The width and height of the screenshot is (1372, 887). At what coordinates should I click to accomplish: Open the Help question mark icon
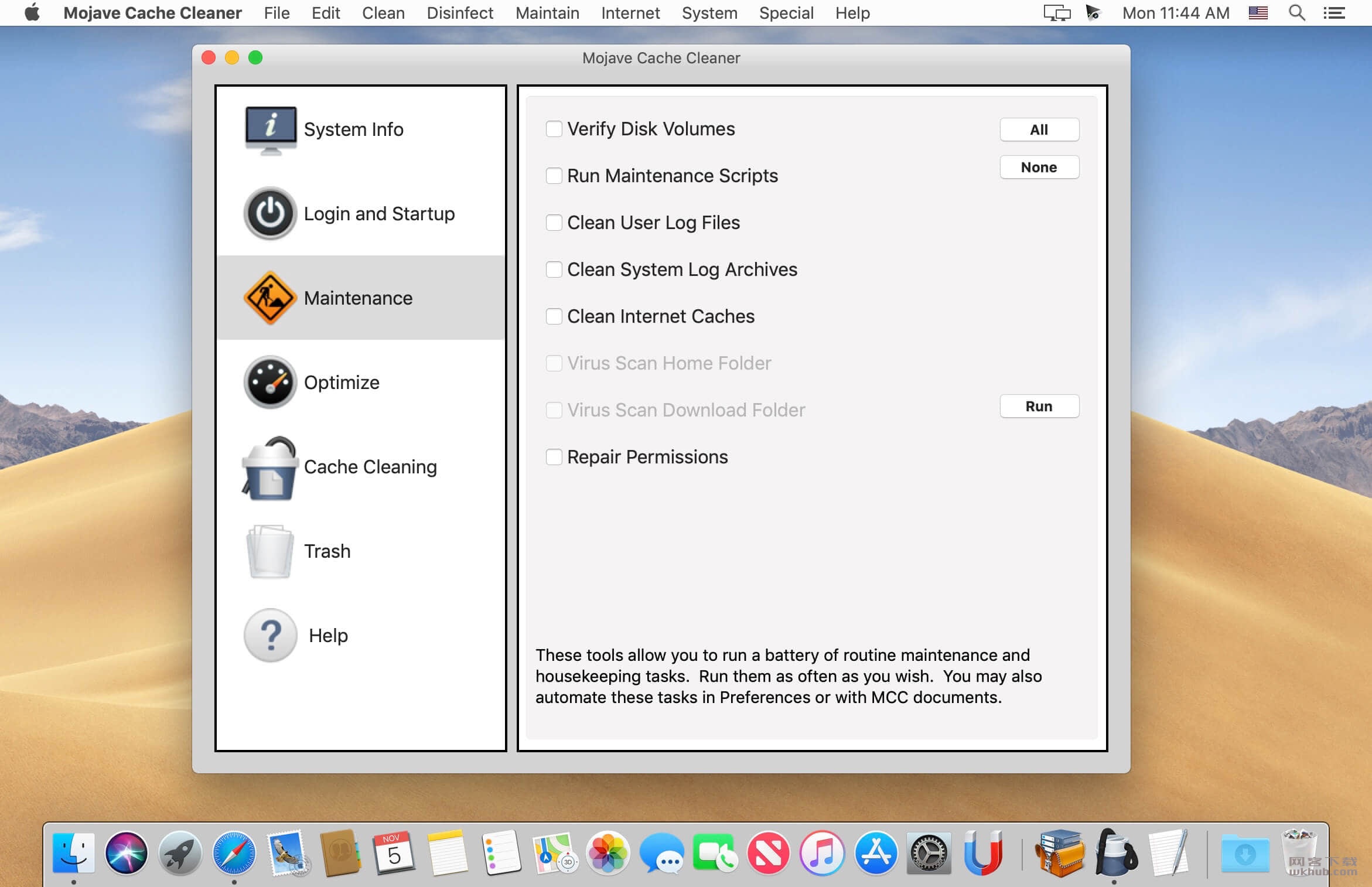(x=270, y=635)
